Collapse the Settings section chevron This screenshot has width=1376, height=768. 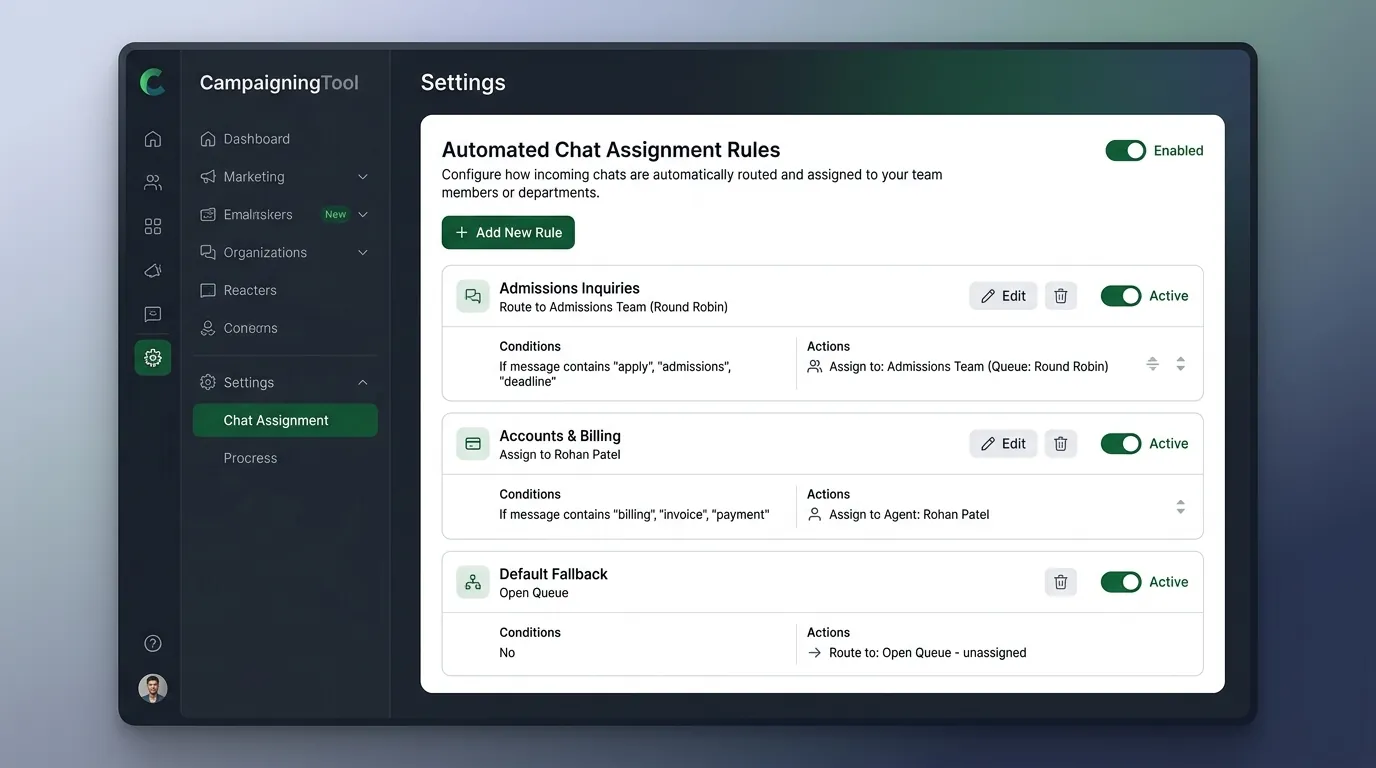pyautogui.click(x=363, y=383)
